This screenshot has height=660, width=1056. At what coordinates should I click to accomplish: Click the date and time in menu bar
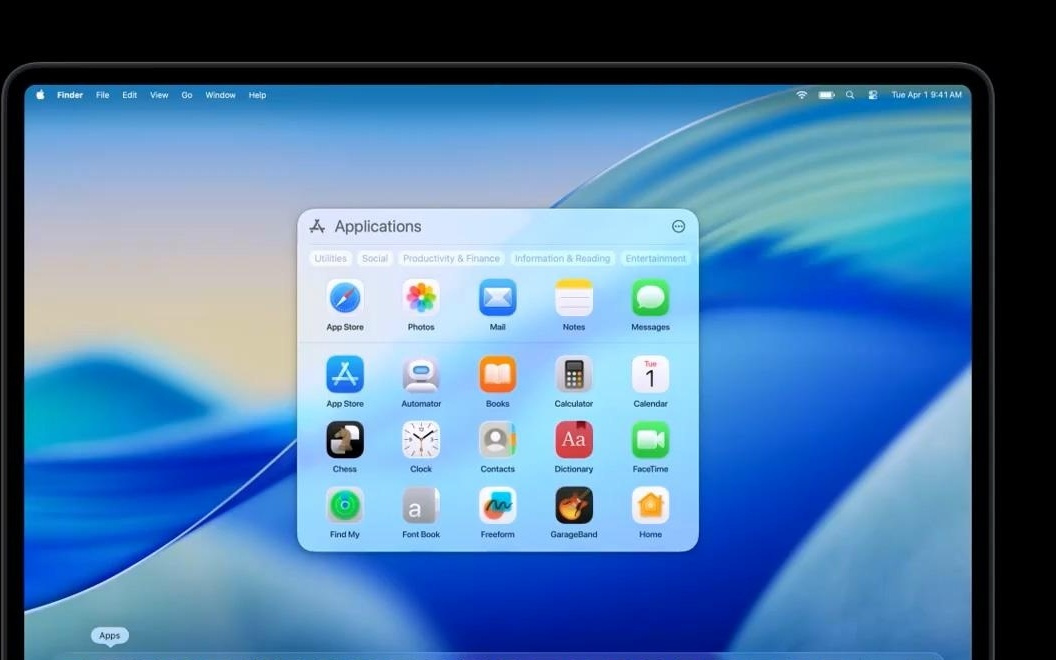pos(927,95)
